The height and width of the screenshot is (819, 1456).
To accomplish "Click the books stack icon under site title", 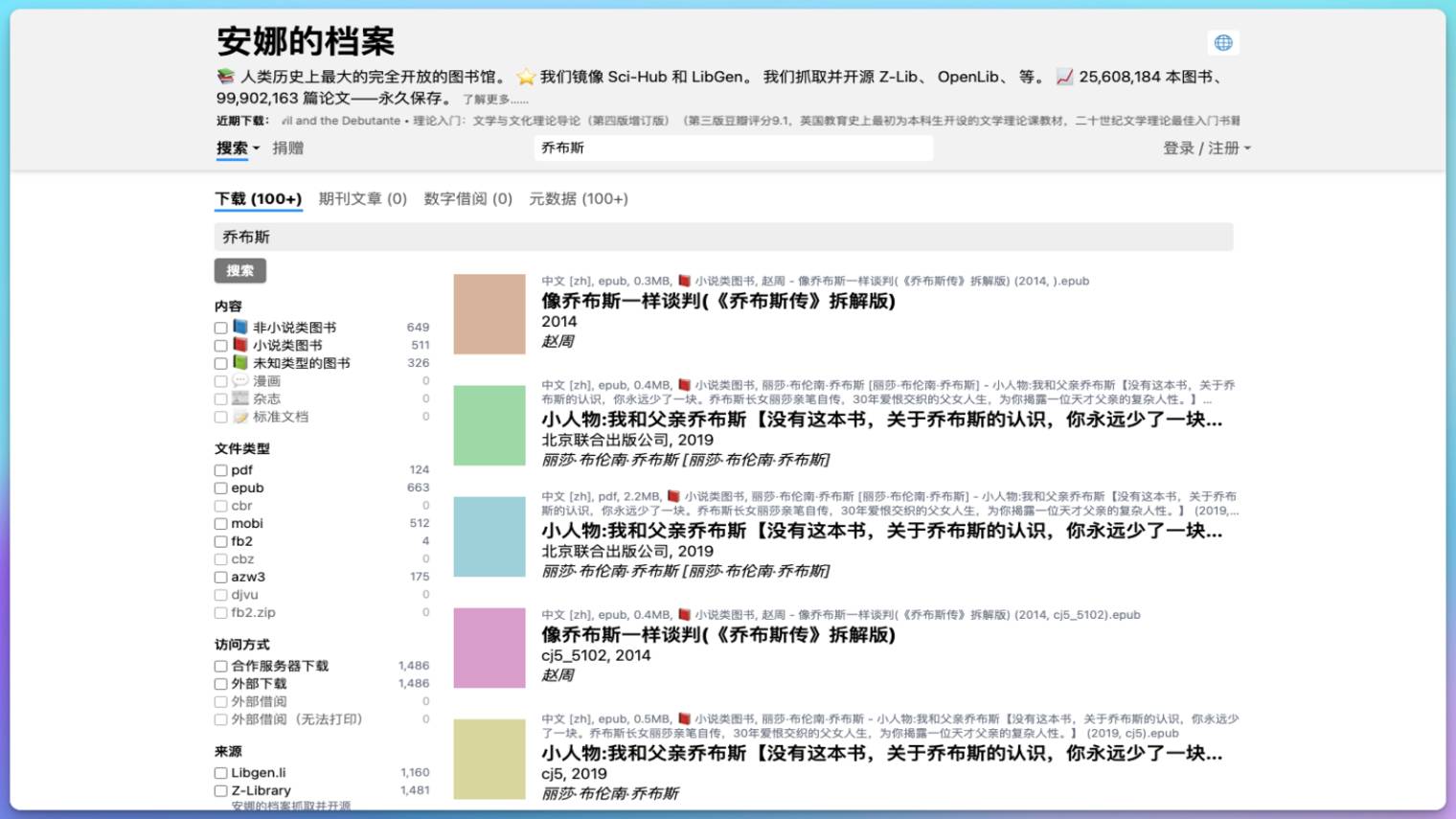I will [x=225, y=77].
